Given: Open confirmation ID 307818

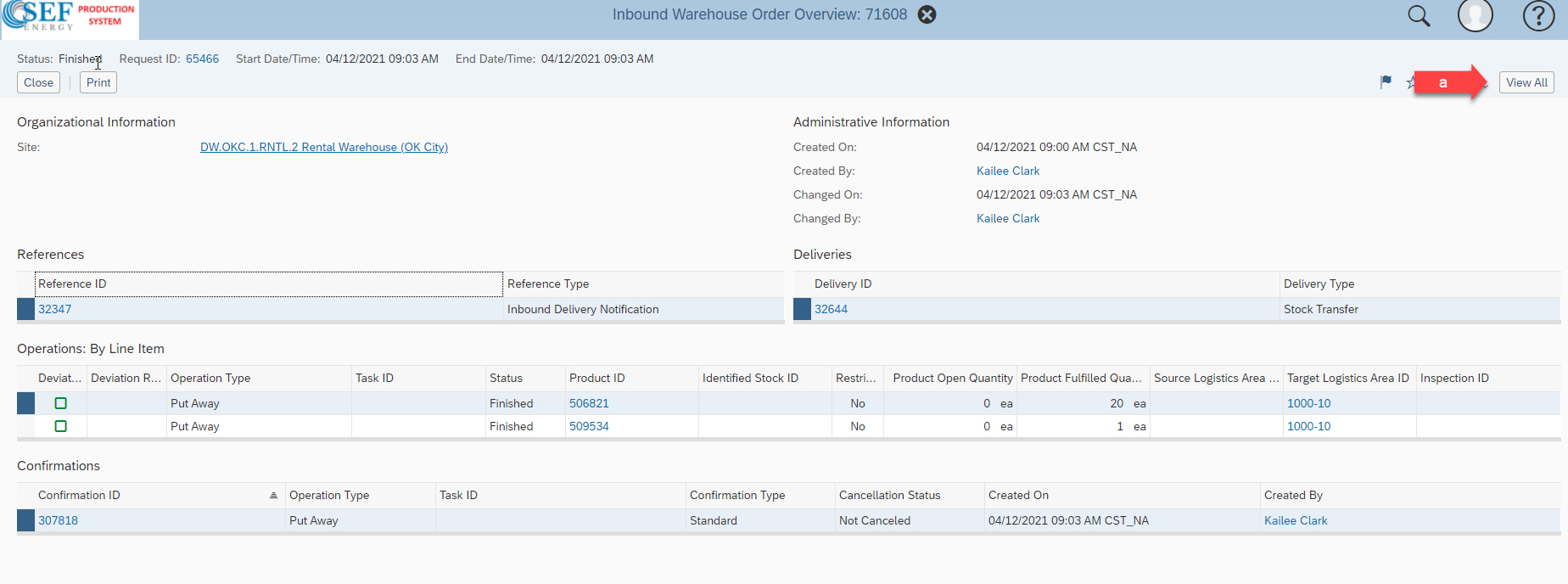Looking at the screenshot, I should [x=58, y=520].
